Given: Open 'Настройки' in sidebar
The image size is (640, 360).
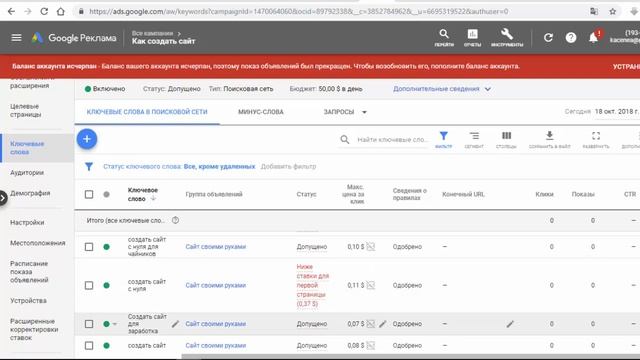Looking at the screenshot, I should click(27, 222).
